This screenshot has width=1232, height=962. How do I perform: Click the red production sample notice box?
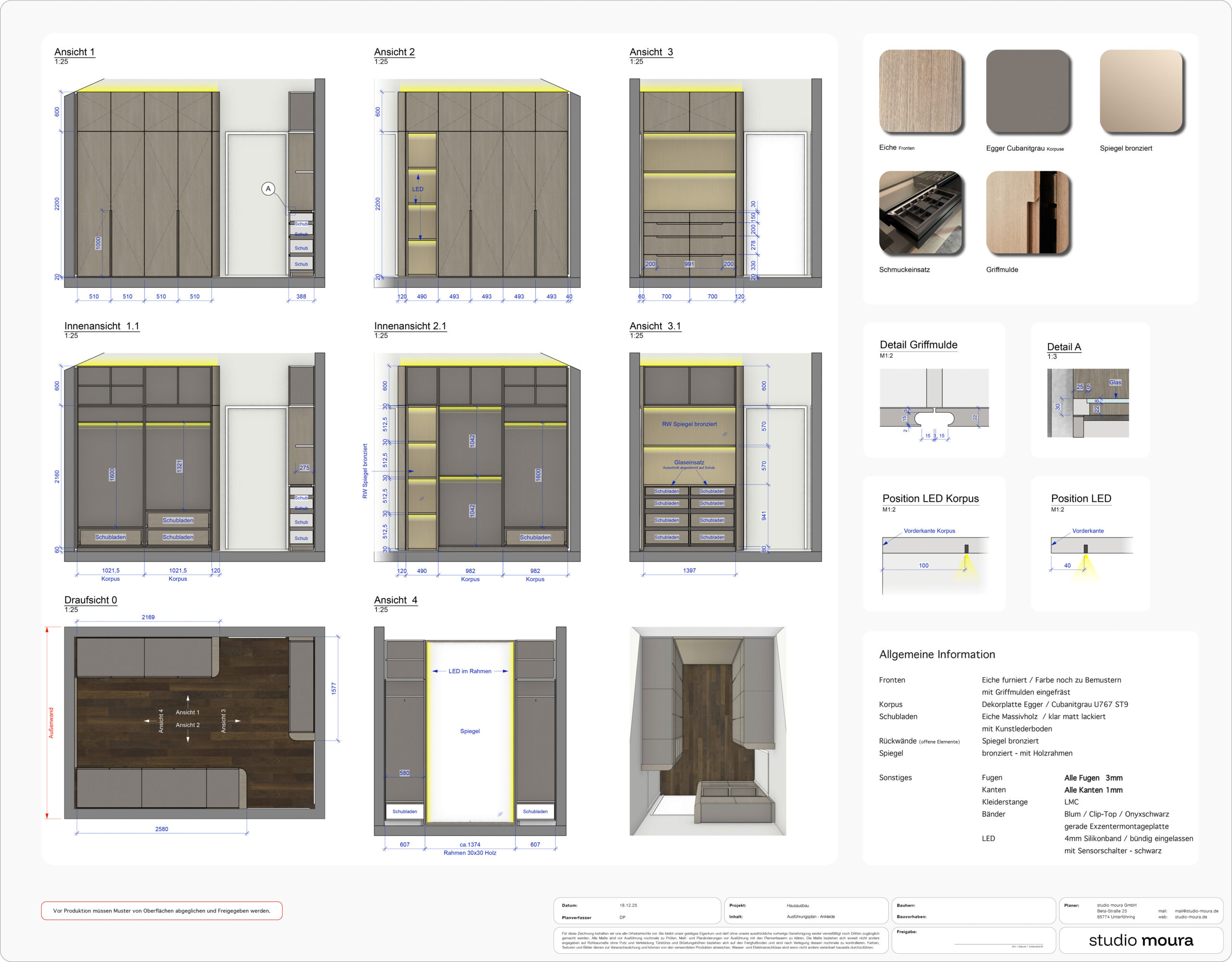[162, 911]
